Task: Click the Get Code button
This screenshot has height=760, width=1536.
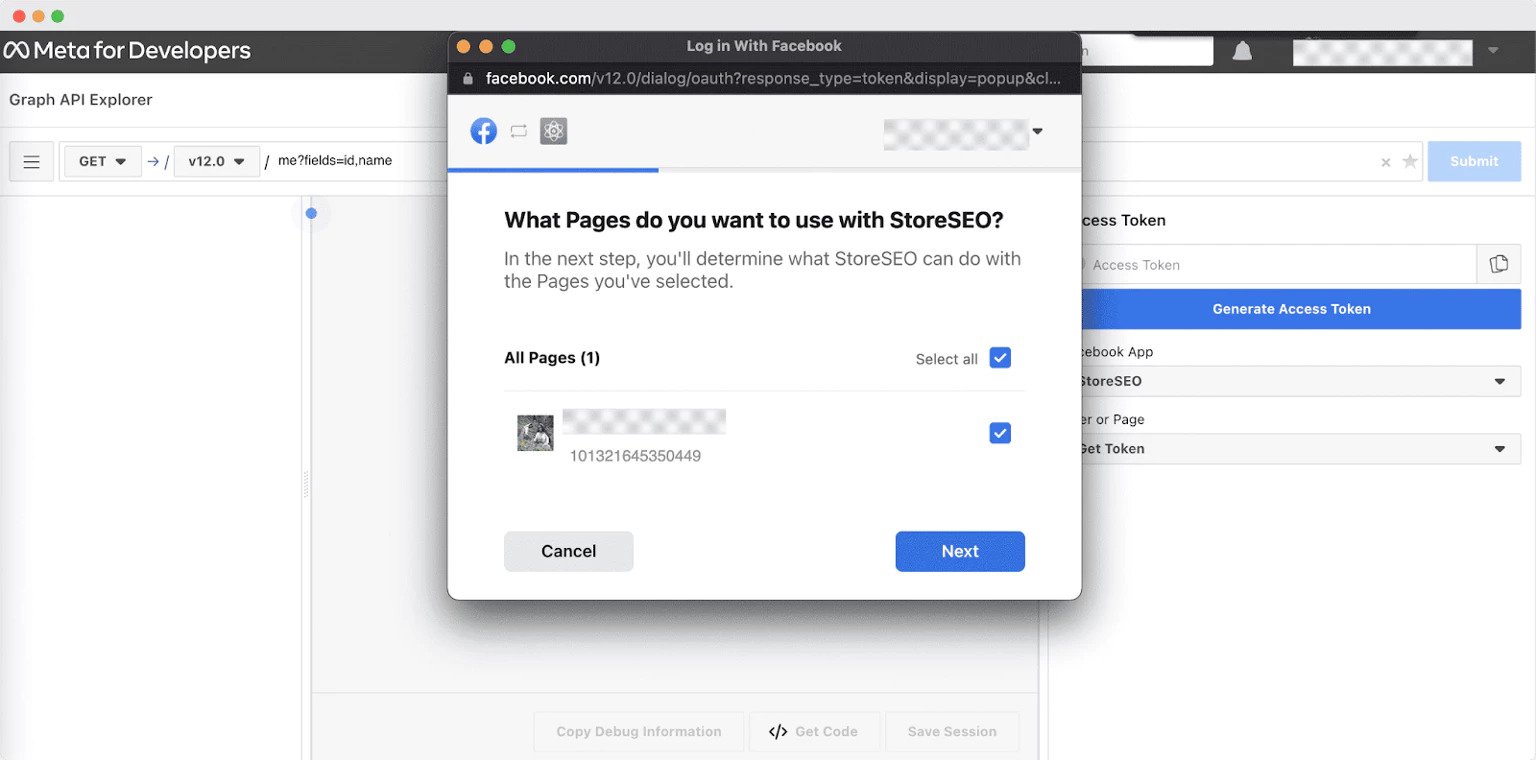Action: click(815, 732)
